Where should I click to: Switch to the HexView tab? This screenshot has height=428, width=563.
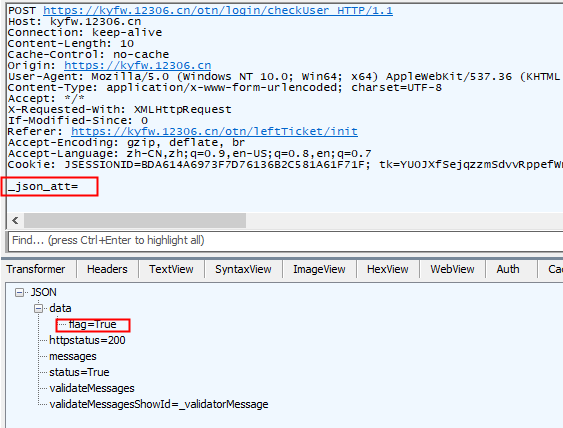(x=387, y=269)
